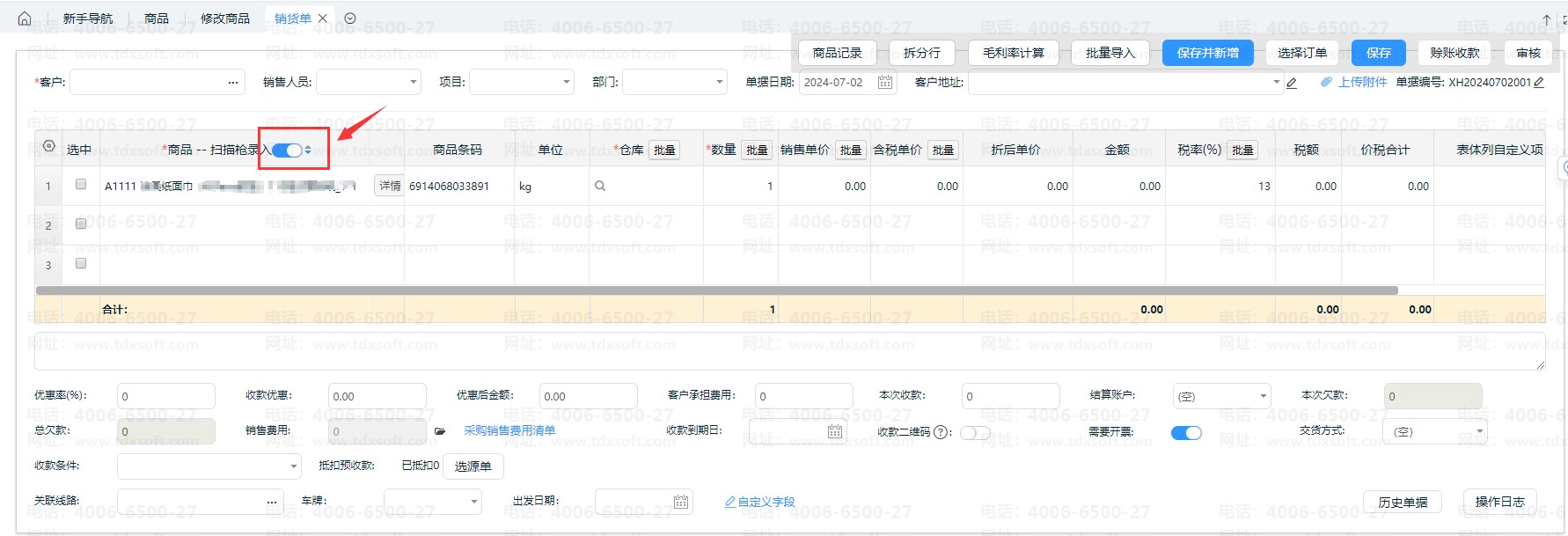The width and height of the screenshot is (1568, 536).
Task: Toggle the barcode scanner entry switch
Action: pyautogui.click(x=287, y=151)
